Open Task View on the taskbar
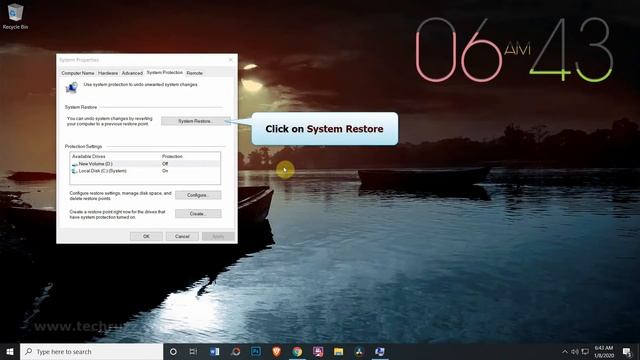The image size is (640, 360). tap(193, 351)
